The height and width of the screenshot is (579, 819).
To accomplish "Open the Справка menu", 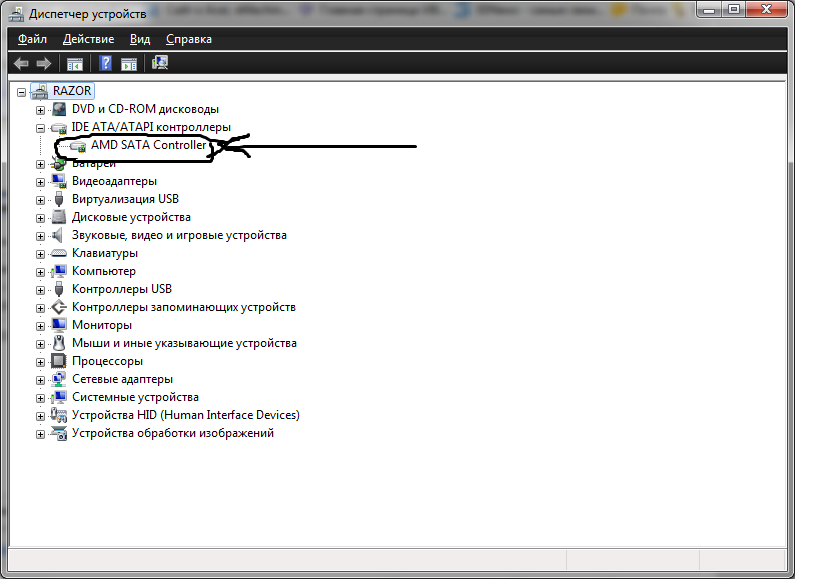I will pyautogui.click(x=189, y=39).
